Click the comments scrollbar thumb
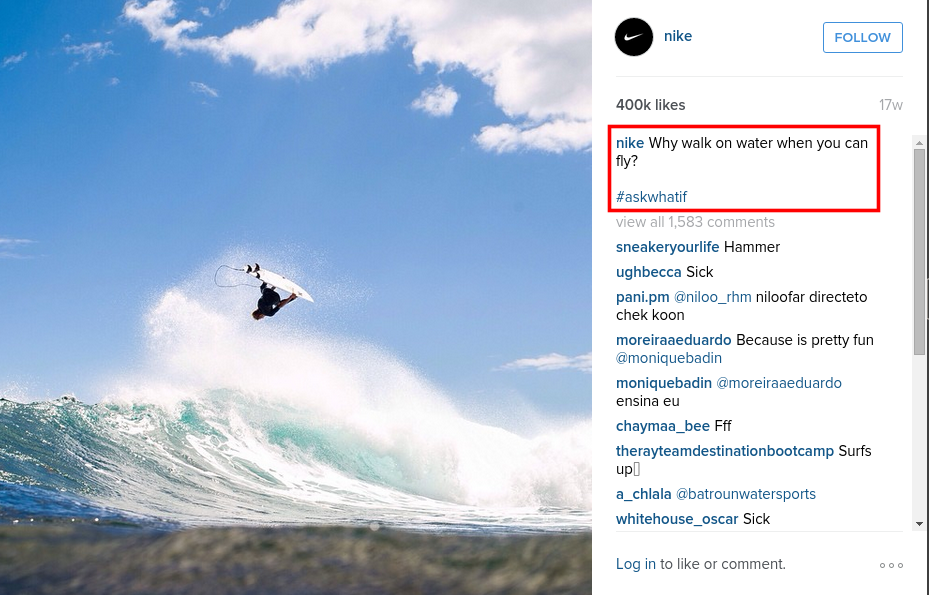 [x=919, y=253]
